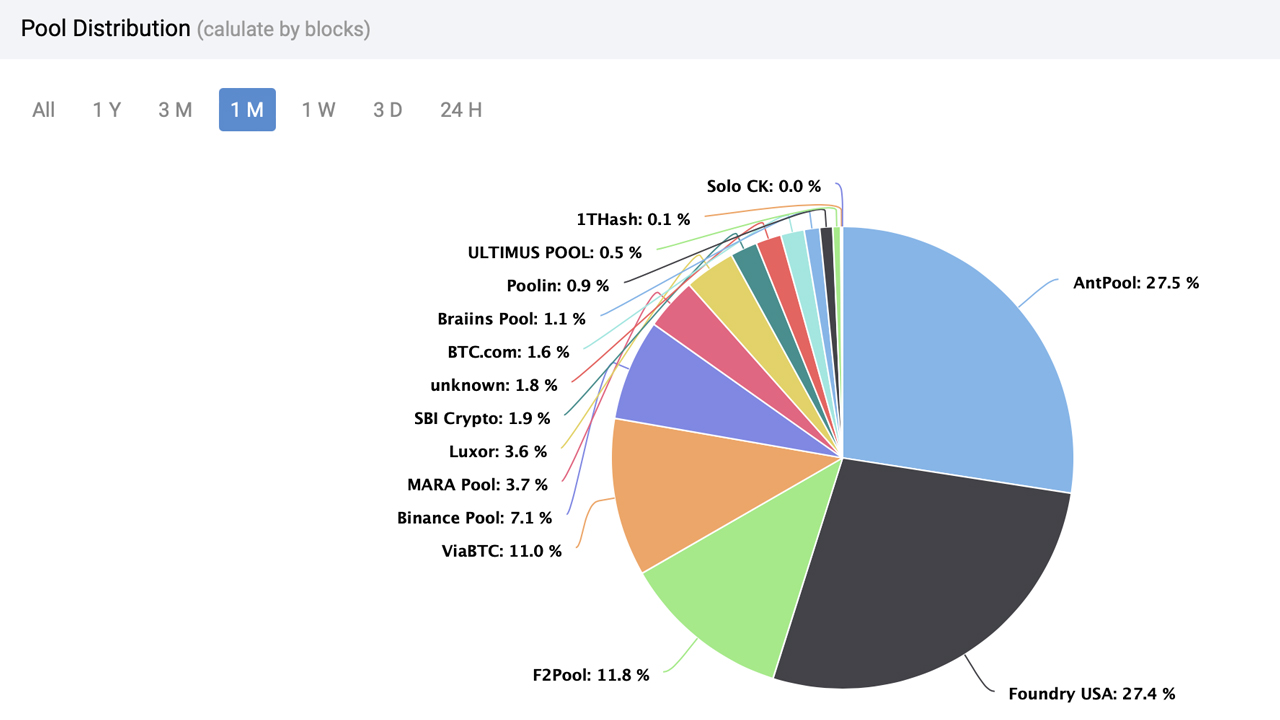Select the 3 D time range
This screenshot has height=720, width=1280.
388,110
